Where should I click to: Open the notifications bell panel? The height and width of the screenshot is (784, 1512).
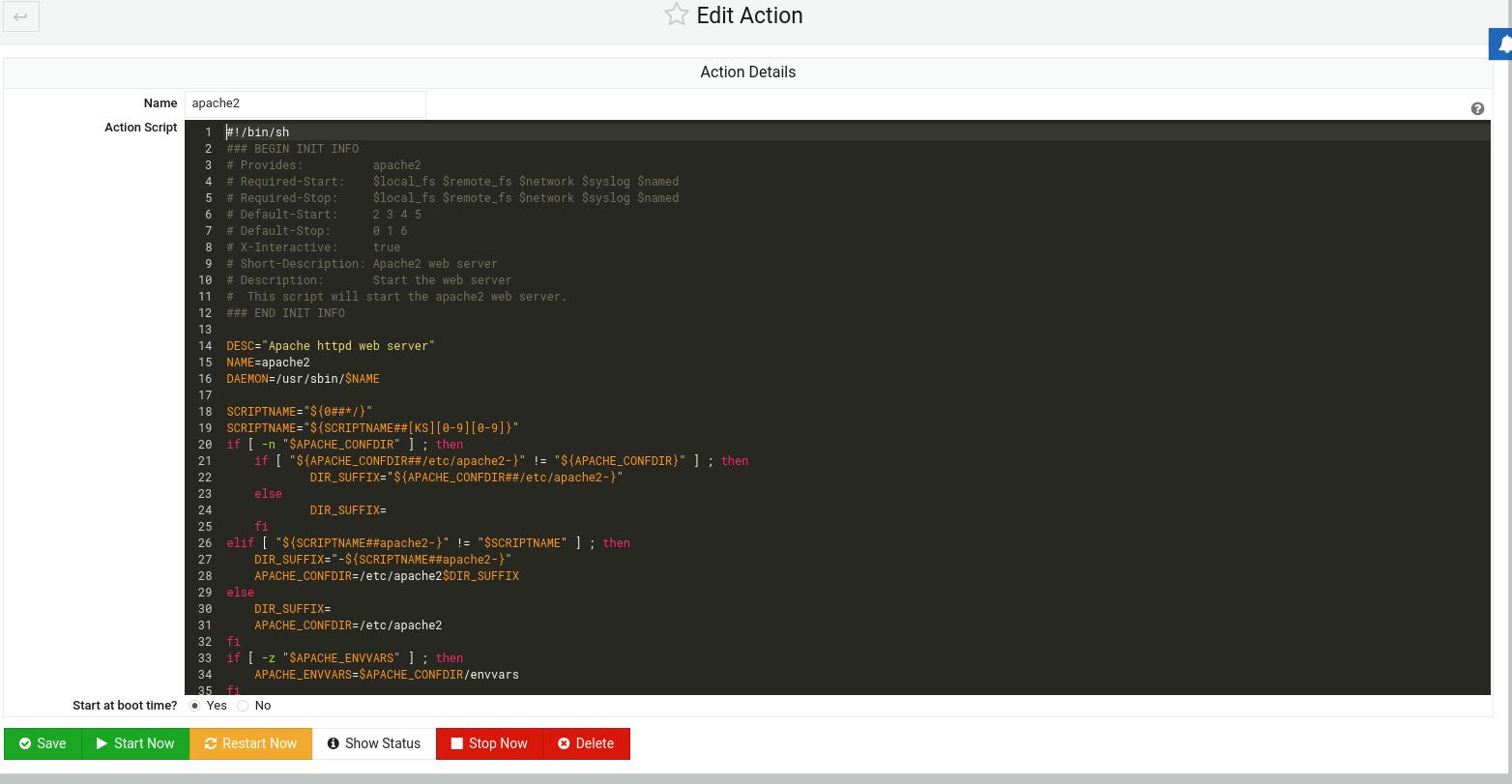click(x=1501, y=44)
